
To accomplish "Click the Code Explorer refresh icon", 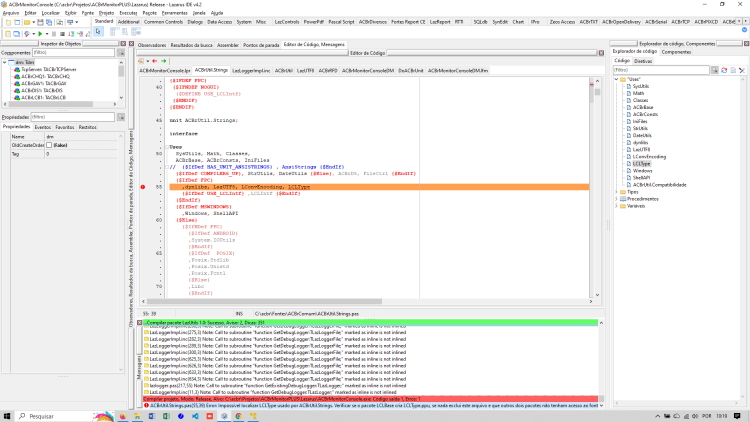I will [724, 70].
